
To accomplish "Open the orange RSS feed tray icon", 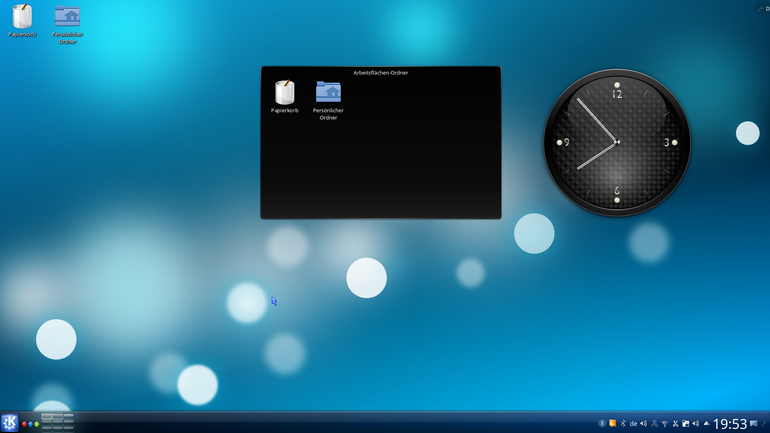I will pos(612,423).
